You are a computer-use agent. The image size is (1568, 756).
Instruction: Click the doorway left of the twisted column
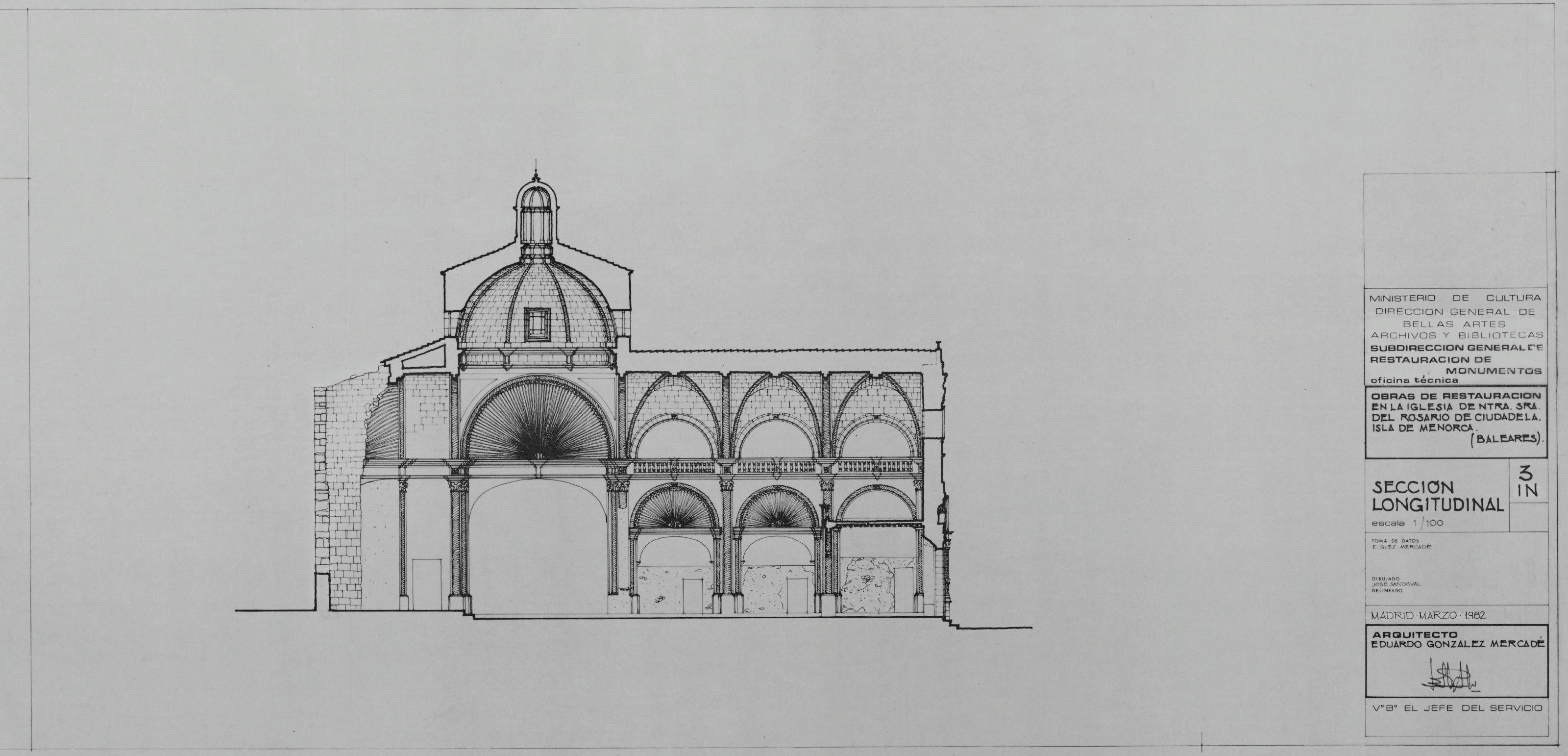(x=427, y=585)
